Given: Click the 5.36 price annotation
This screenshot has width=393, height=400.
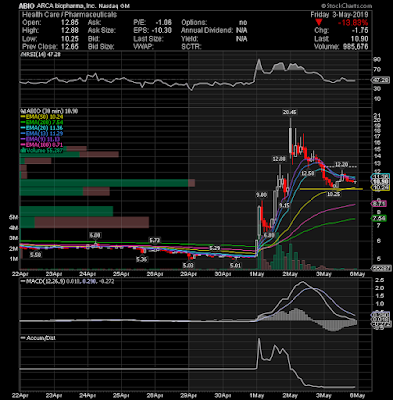Looking at the screenshot, I should point(142,259).
